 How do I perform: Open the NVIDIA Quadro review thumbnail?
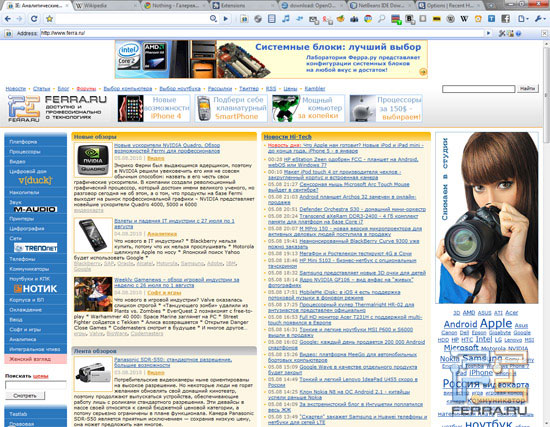(93, 160)
